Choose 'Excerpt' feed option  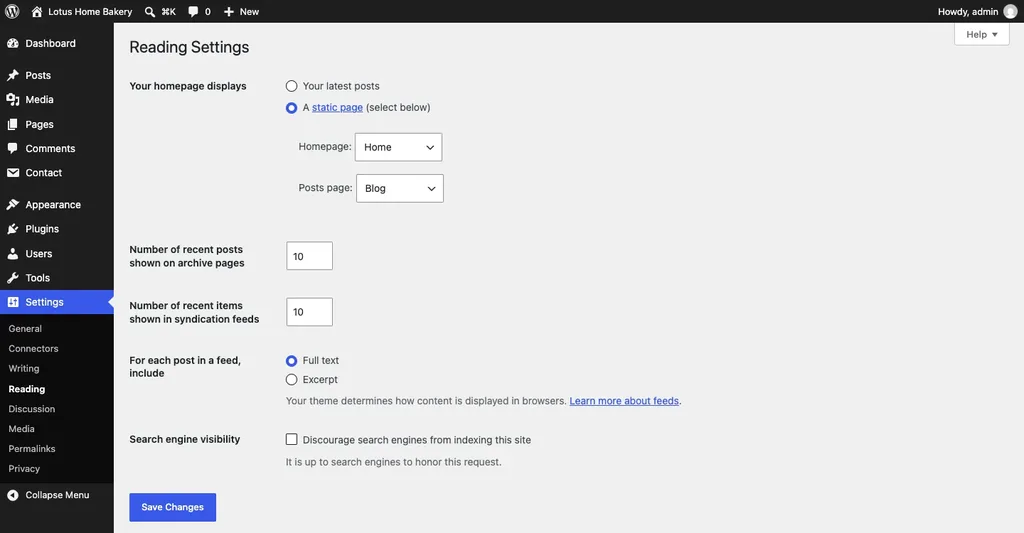coord(291,380)
